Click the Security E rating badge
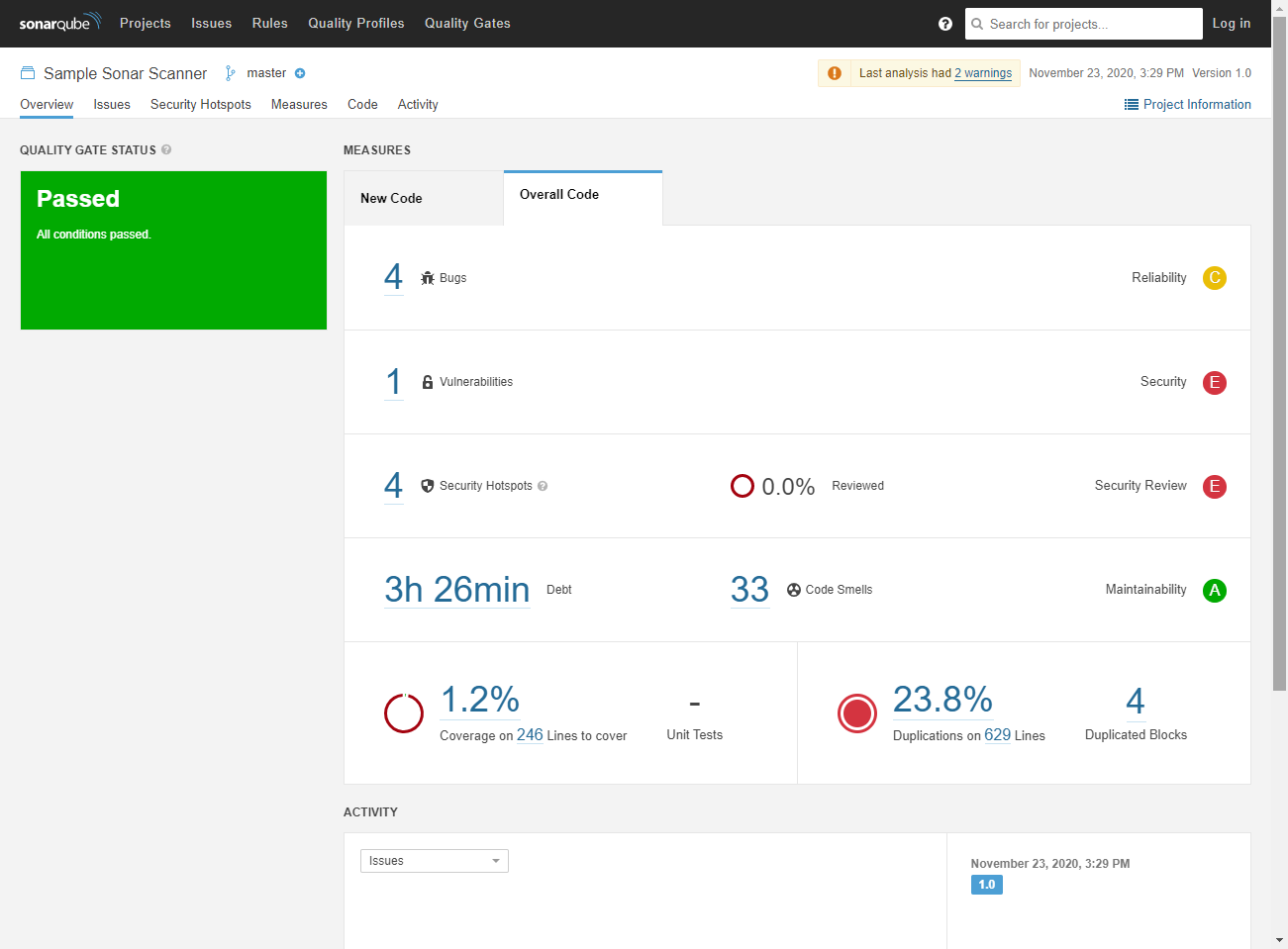 point(1214,383)
